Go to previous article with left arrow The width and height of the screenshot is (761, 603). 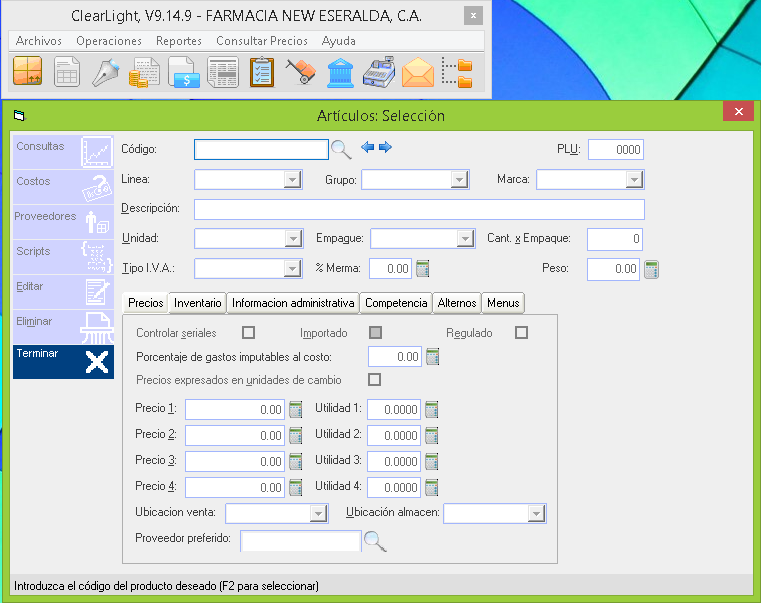(367, 147)
